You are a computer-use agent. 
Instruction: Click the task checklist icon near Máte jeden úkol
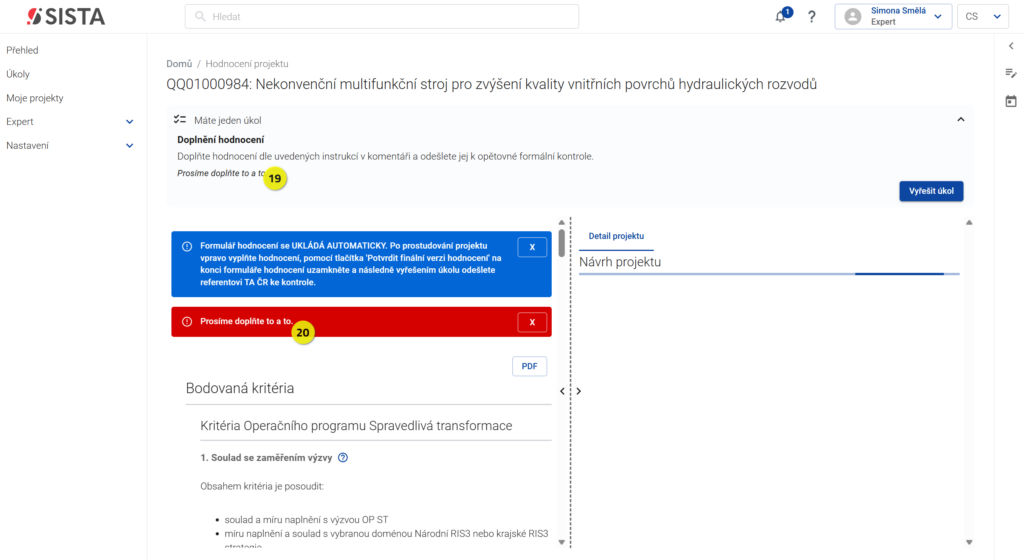pos(180,119)
